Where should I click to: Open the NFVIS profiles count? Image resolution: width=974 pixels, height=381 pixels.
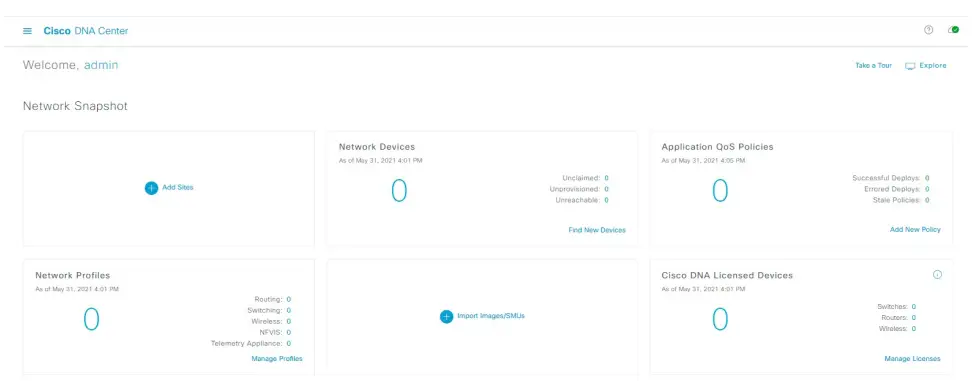tap(289, 333)
